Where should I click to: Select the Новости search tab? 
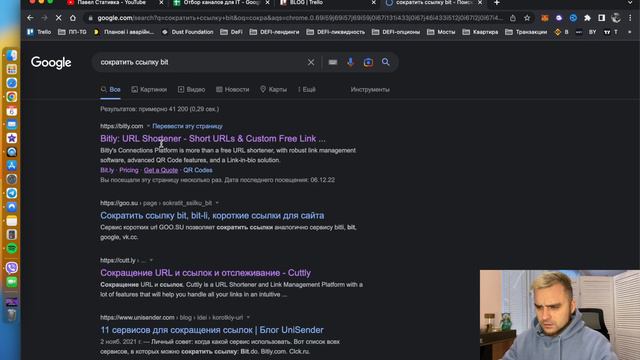pos(232,89)
